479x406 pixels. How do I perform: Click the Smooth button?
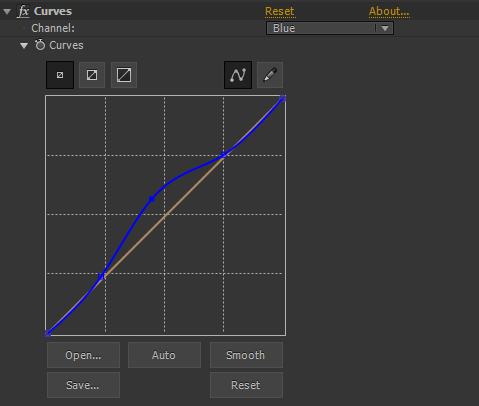[246, 355]
